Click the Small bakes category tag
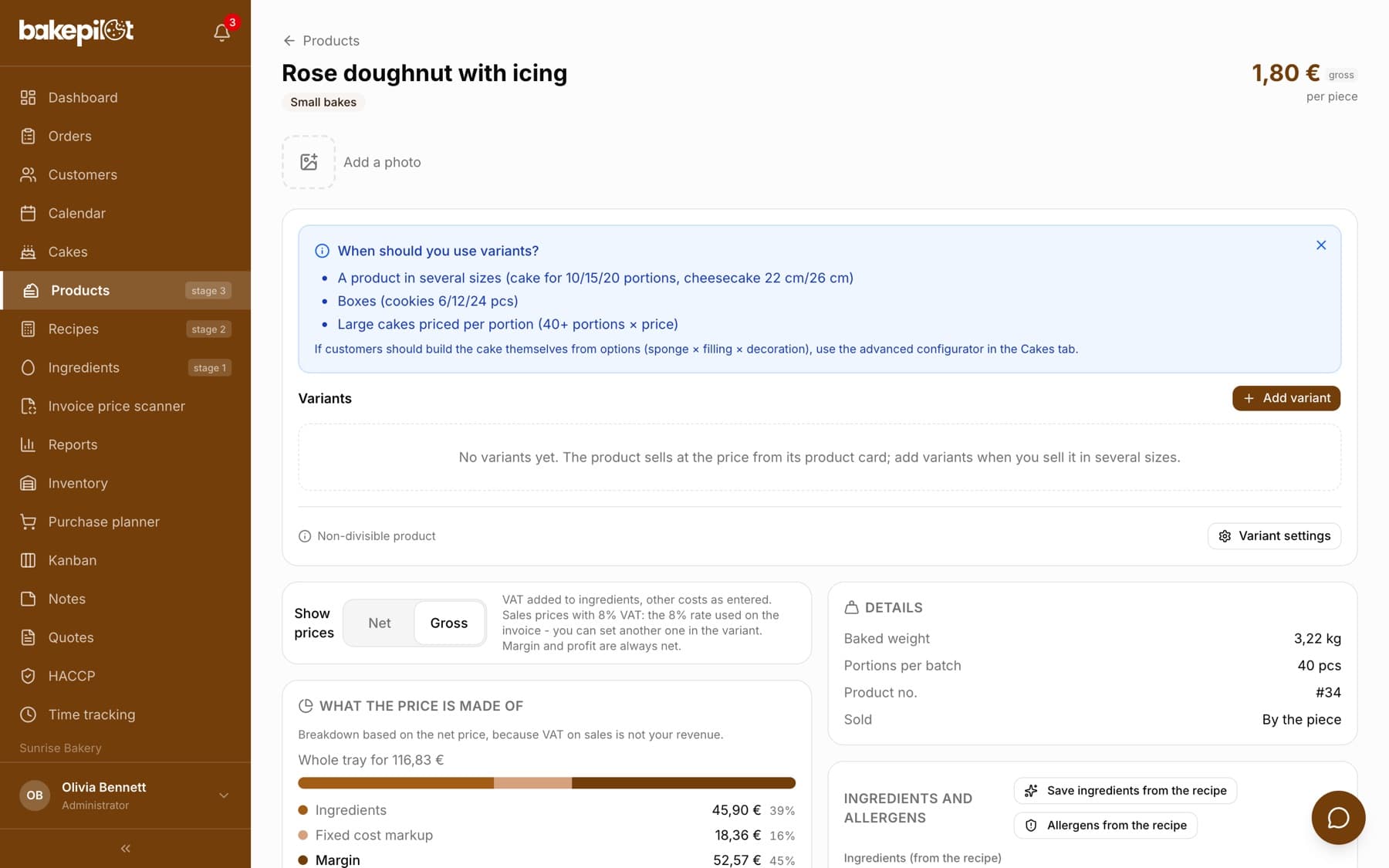The height and width of the screenshot is (868, 1389). click(323, 102)
